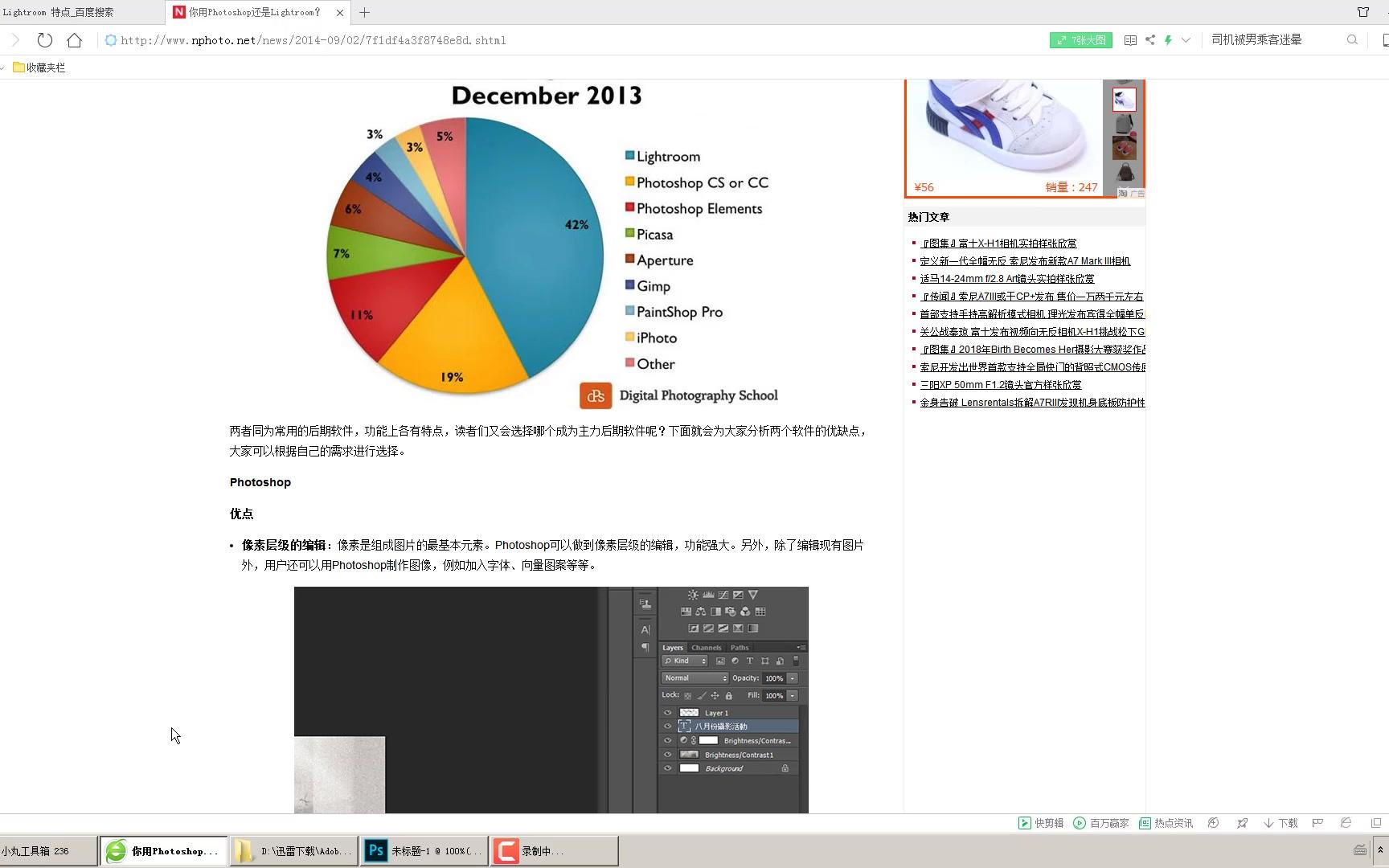
Task: Toggle visibility of 八月份攝影活動 text layer
Action: pos(667,727)
